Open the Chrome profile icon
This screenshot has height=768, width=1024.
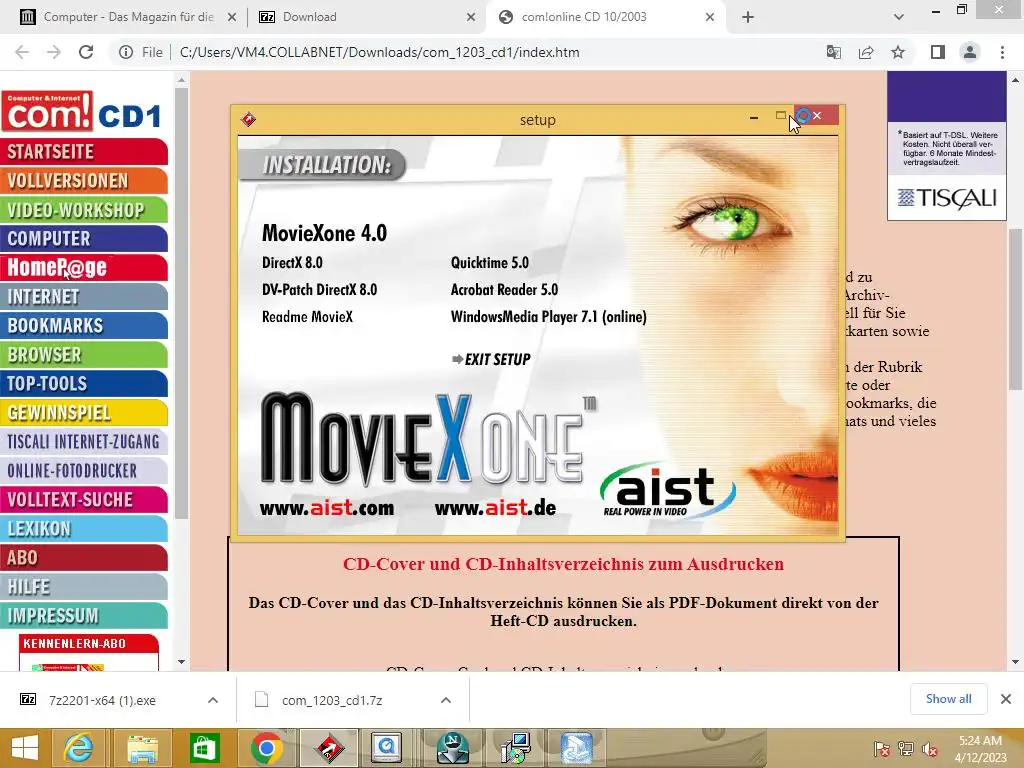tap(970, 52)
